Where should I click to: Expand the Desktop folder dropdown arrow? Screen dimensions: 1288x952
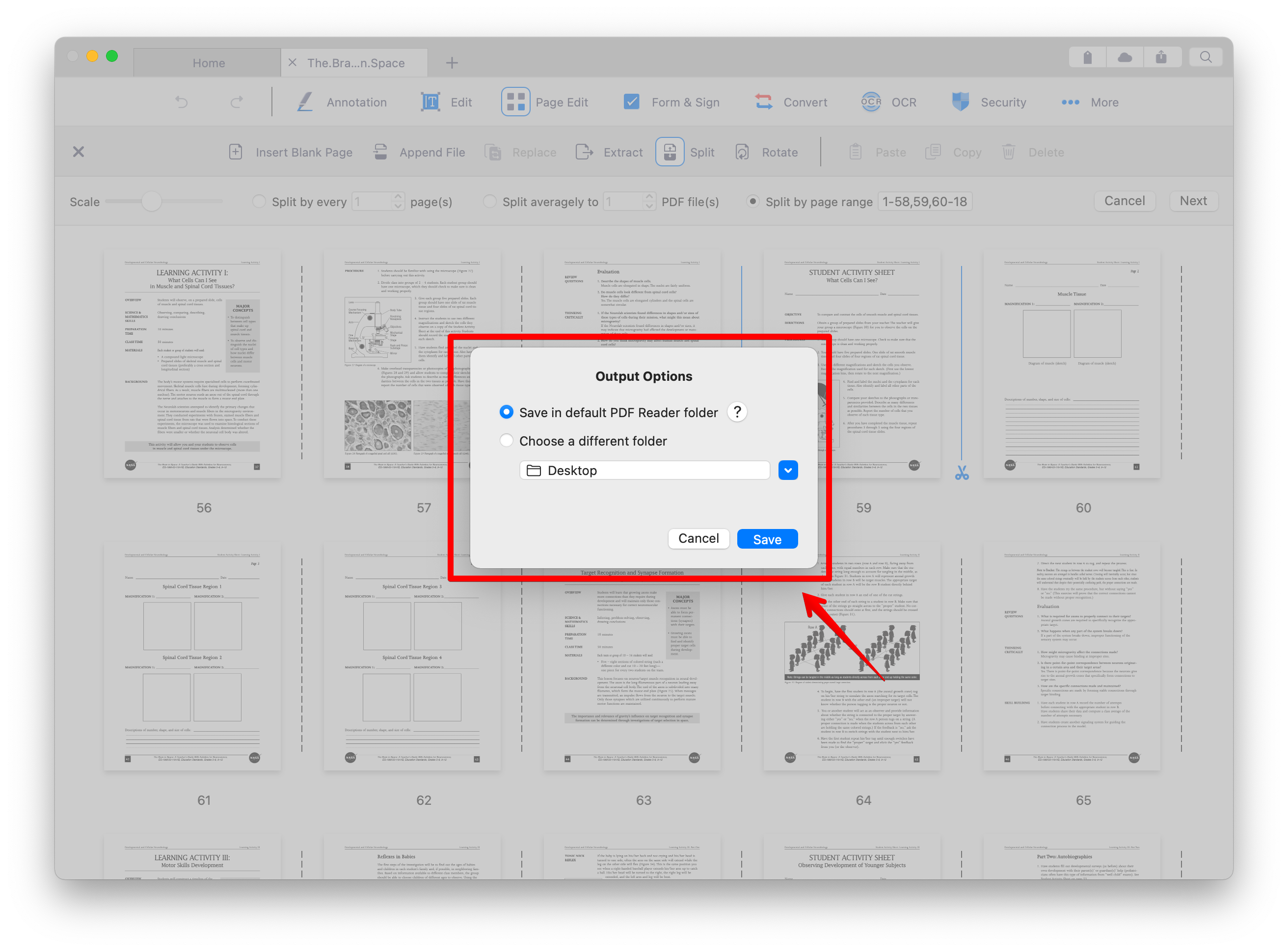[x=788, y=470]
